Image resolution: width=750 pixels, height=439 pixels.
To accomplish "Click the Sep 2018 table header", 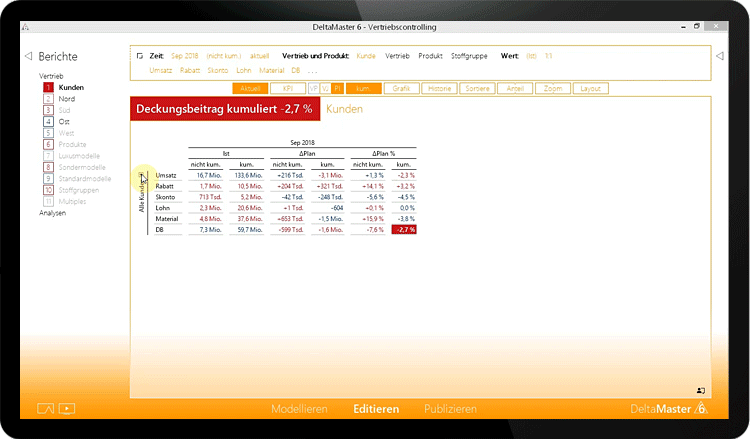I will 302,143.
